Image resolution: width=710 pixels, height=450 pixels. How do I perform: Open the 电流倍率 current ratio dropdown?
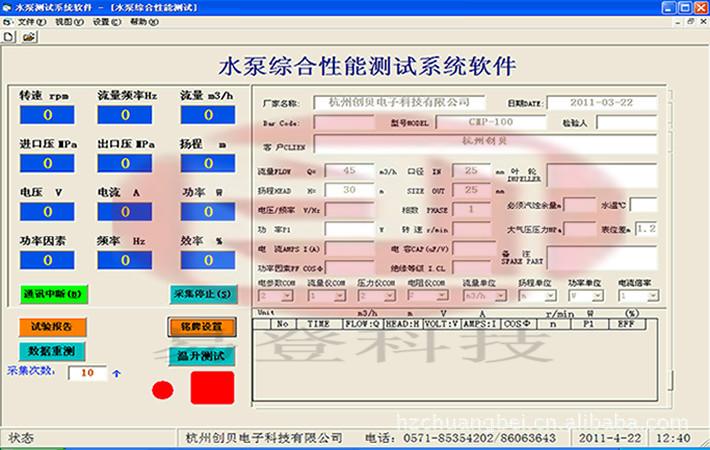(x=652, y=296)
